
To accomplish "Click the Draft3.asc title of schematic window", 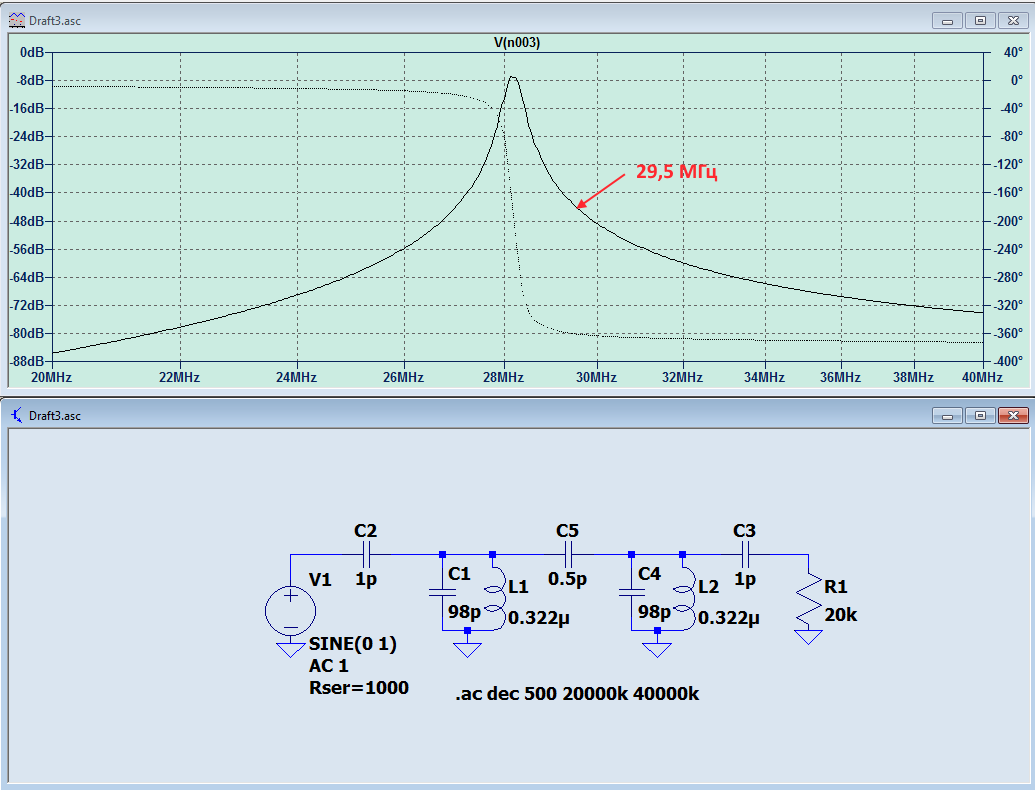I will pos(55,415).
